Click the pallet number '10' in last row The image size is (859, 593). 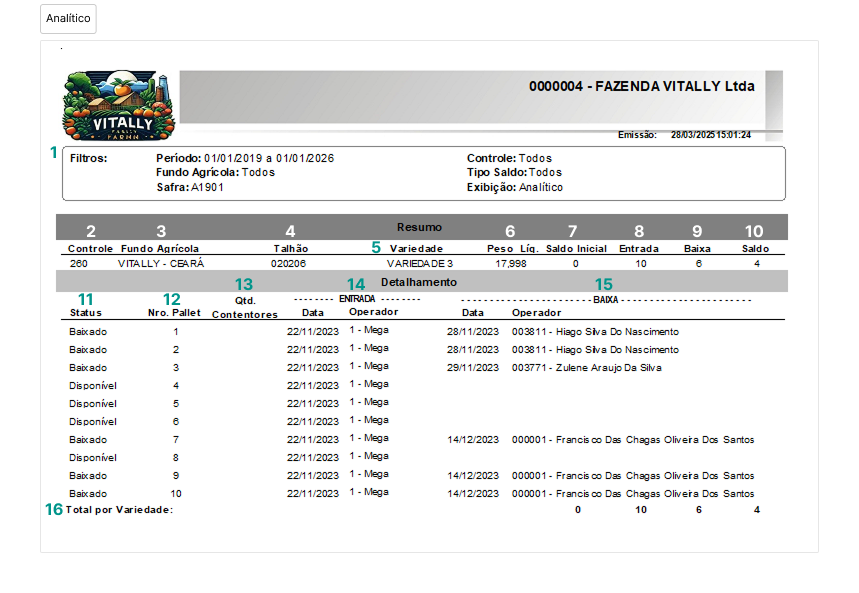(176, 494)
